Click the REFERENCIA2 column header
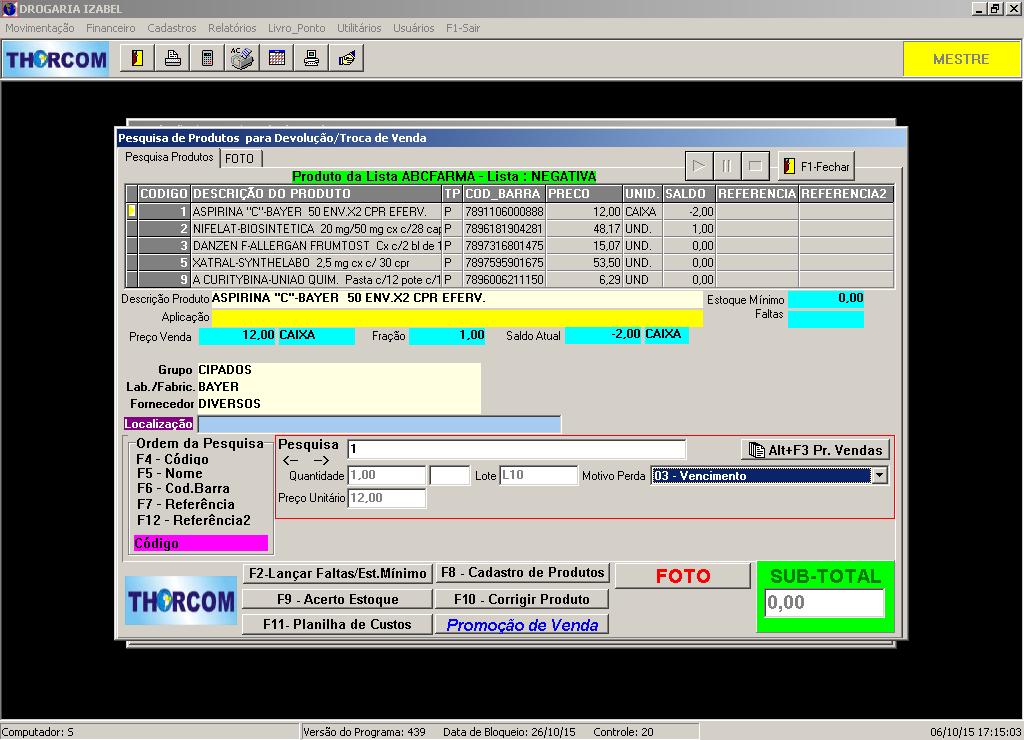 click(846, 194)
